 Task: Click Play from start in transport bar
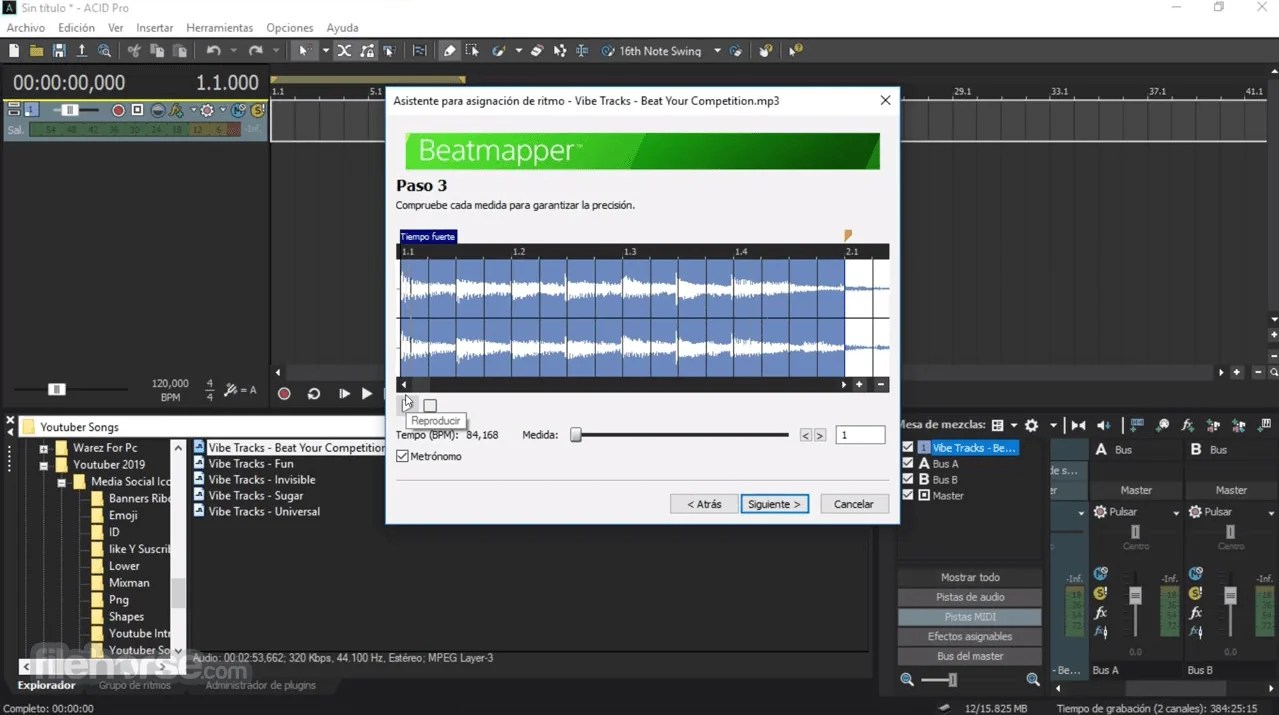point(343,394)
